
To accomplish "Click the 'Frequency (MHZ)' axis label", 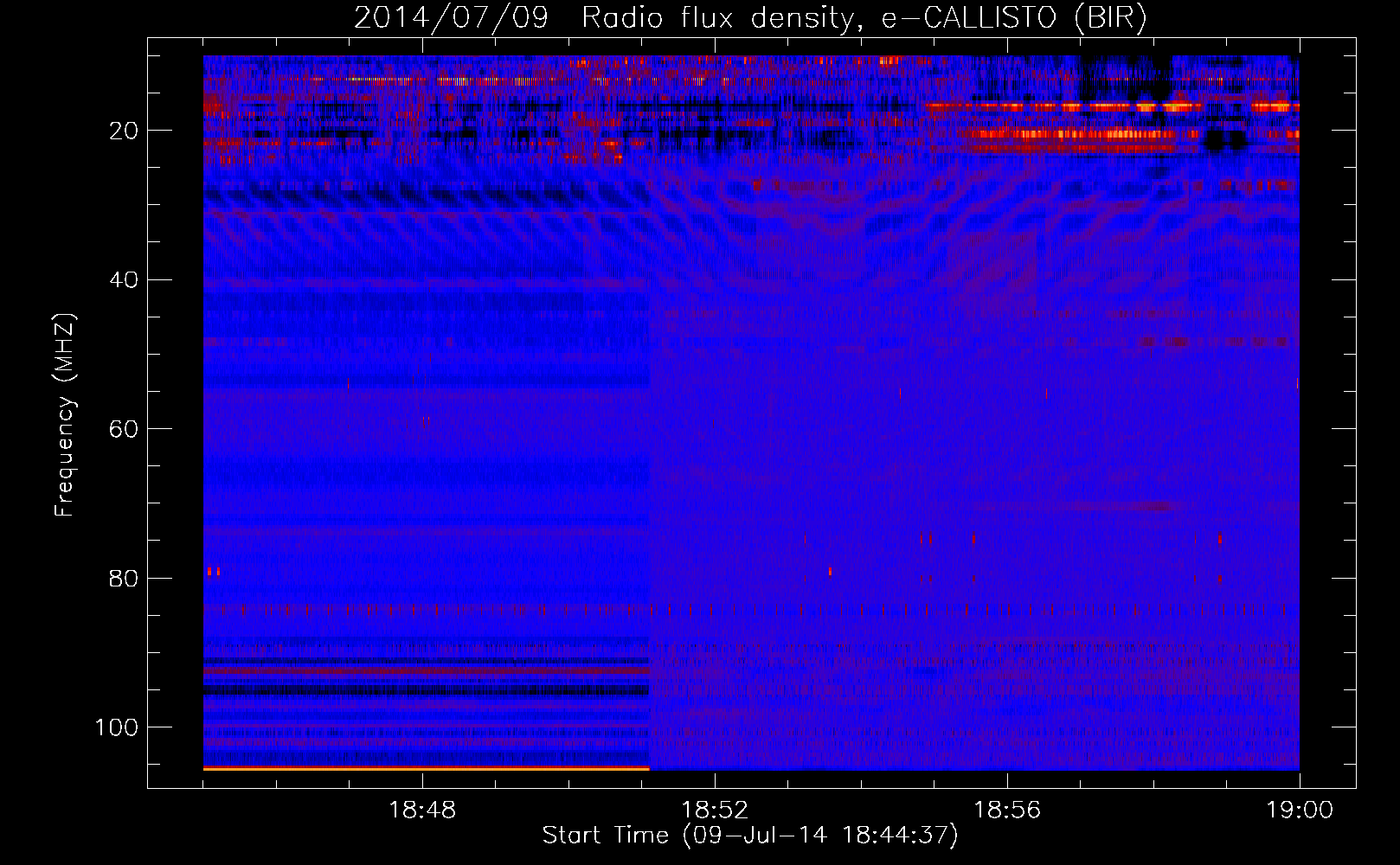I will tap(65, 415).
